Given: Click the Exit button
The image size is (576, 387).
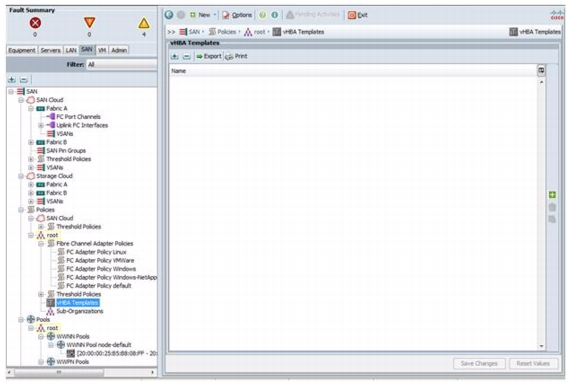Looking at the screenshot, I should (357, 15).
